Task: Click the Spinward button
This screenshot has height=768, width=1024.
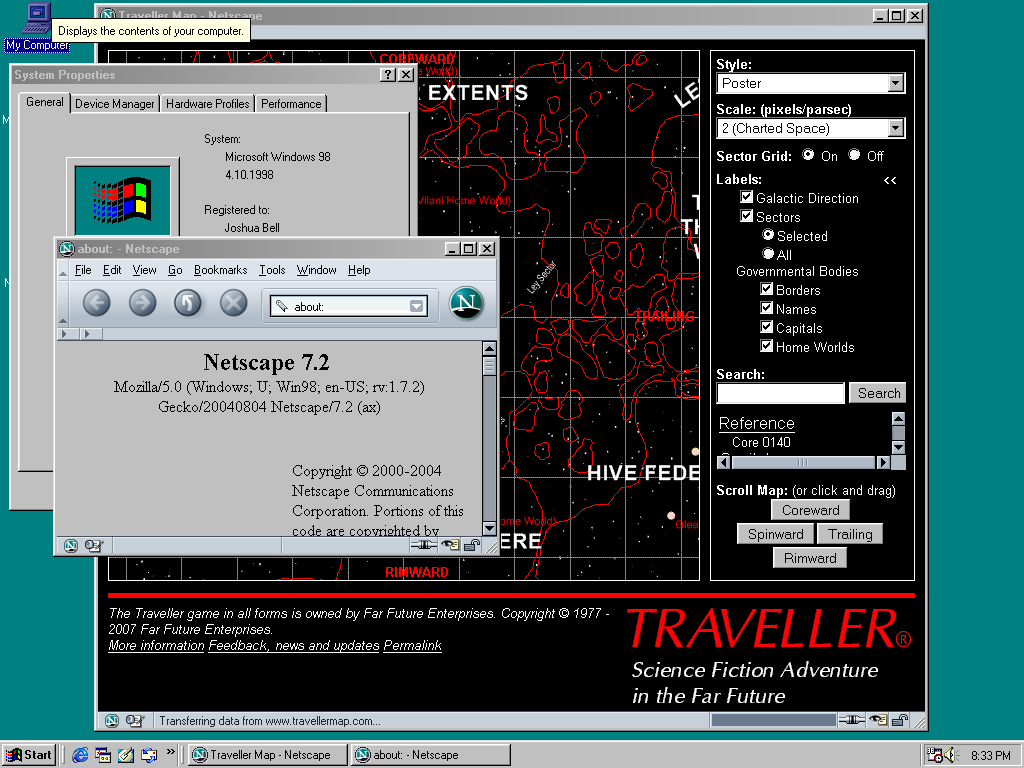Action: 775,534
